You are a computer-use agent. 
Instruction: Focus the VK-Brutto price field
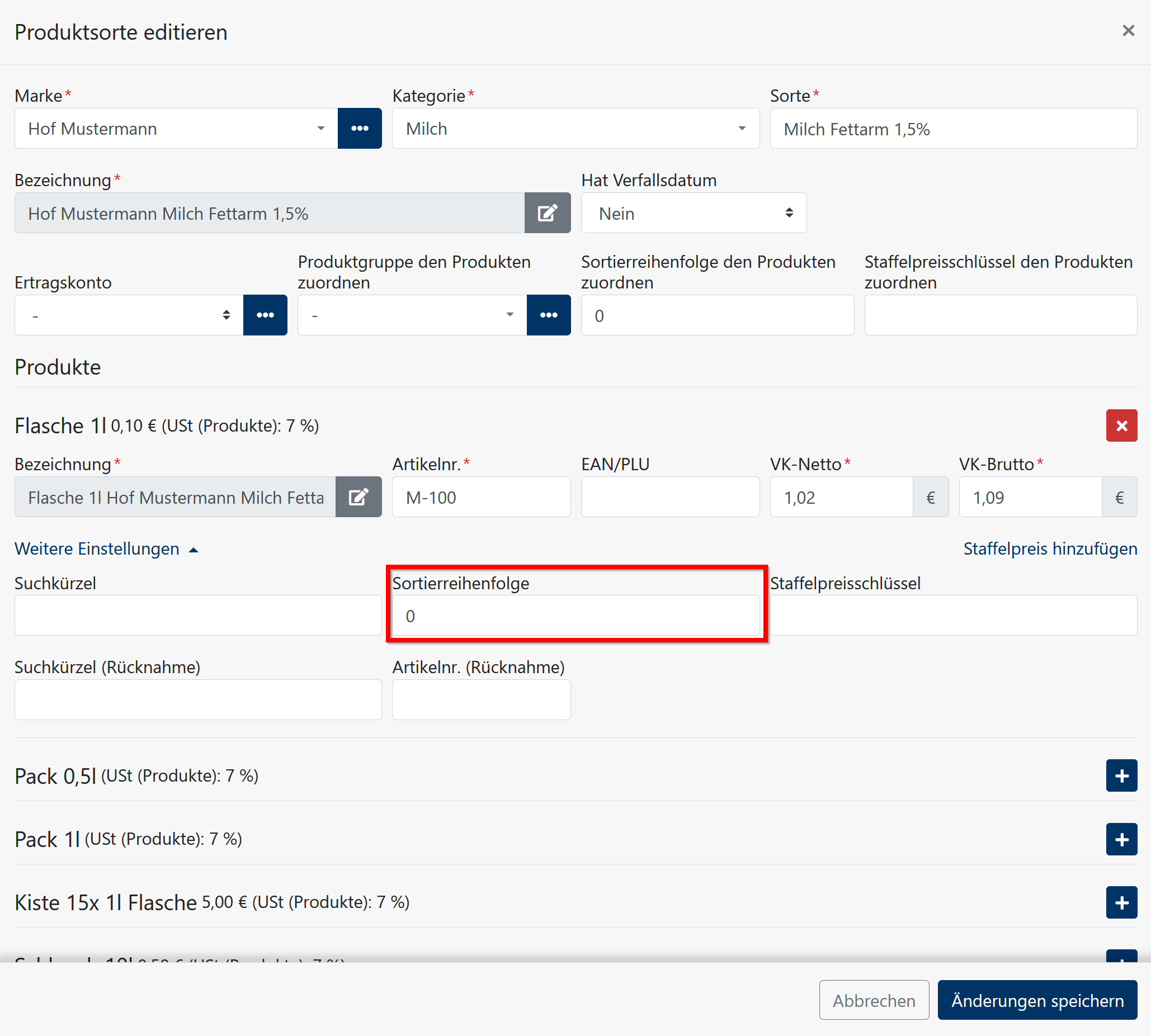pos(1030,497)
